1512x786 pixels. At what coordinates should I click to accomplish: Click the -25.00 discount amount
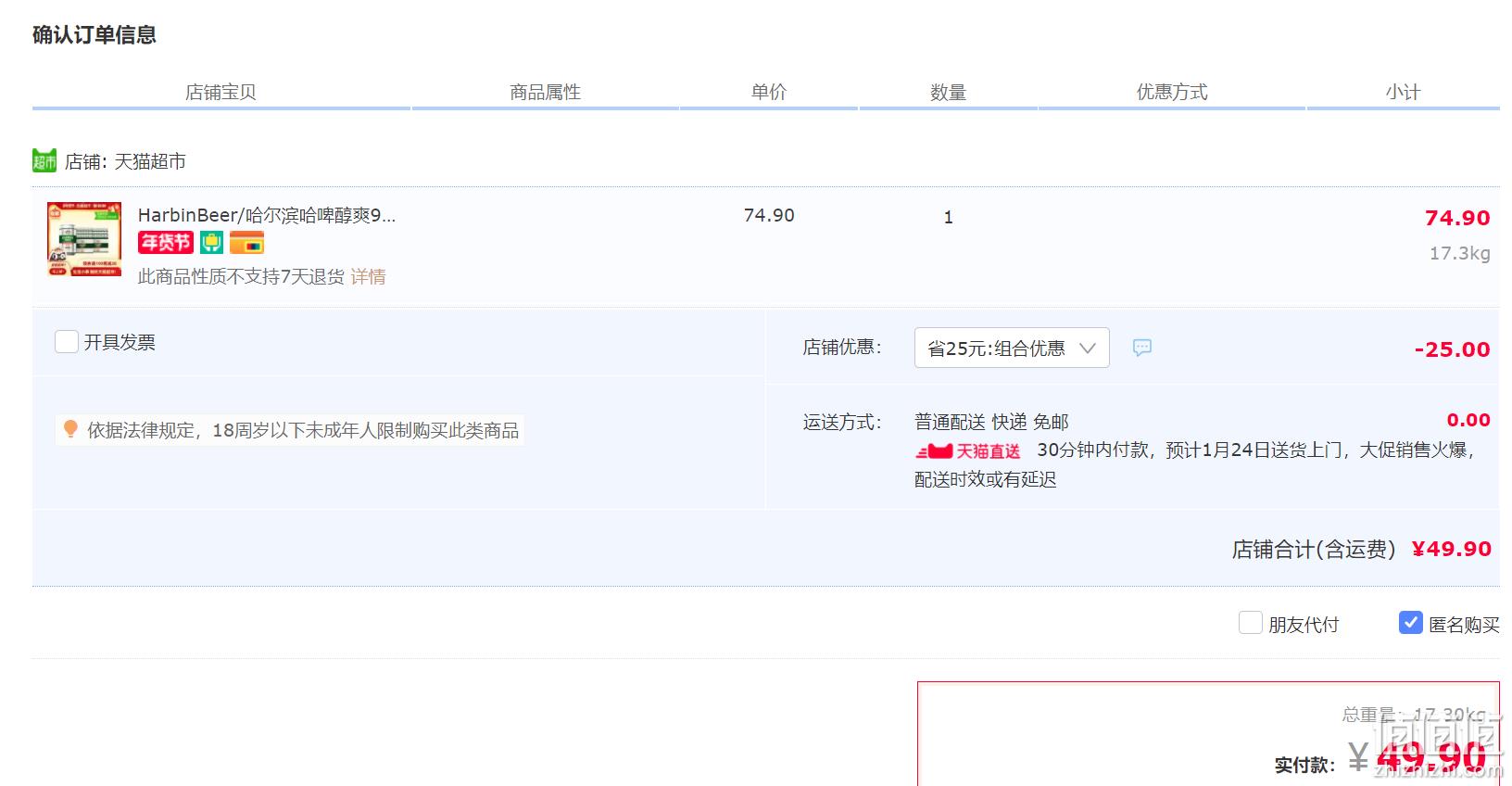[x=1452, y=349]
